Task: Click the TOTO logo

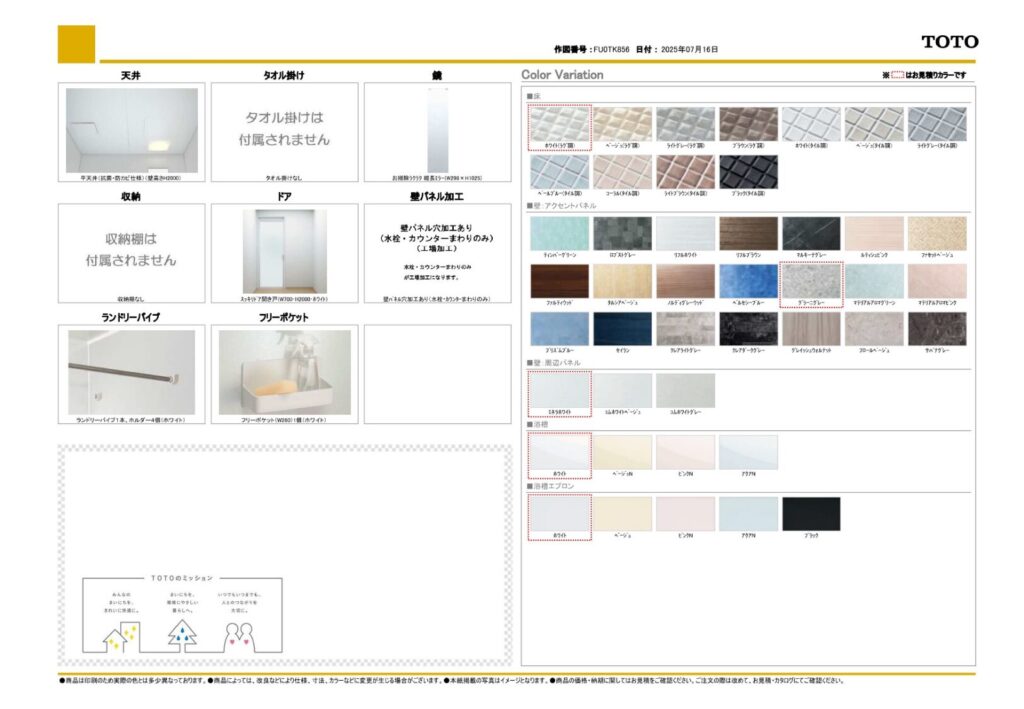Action: 949,42
